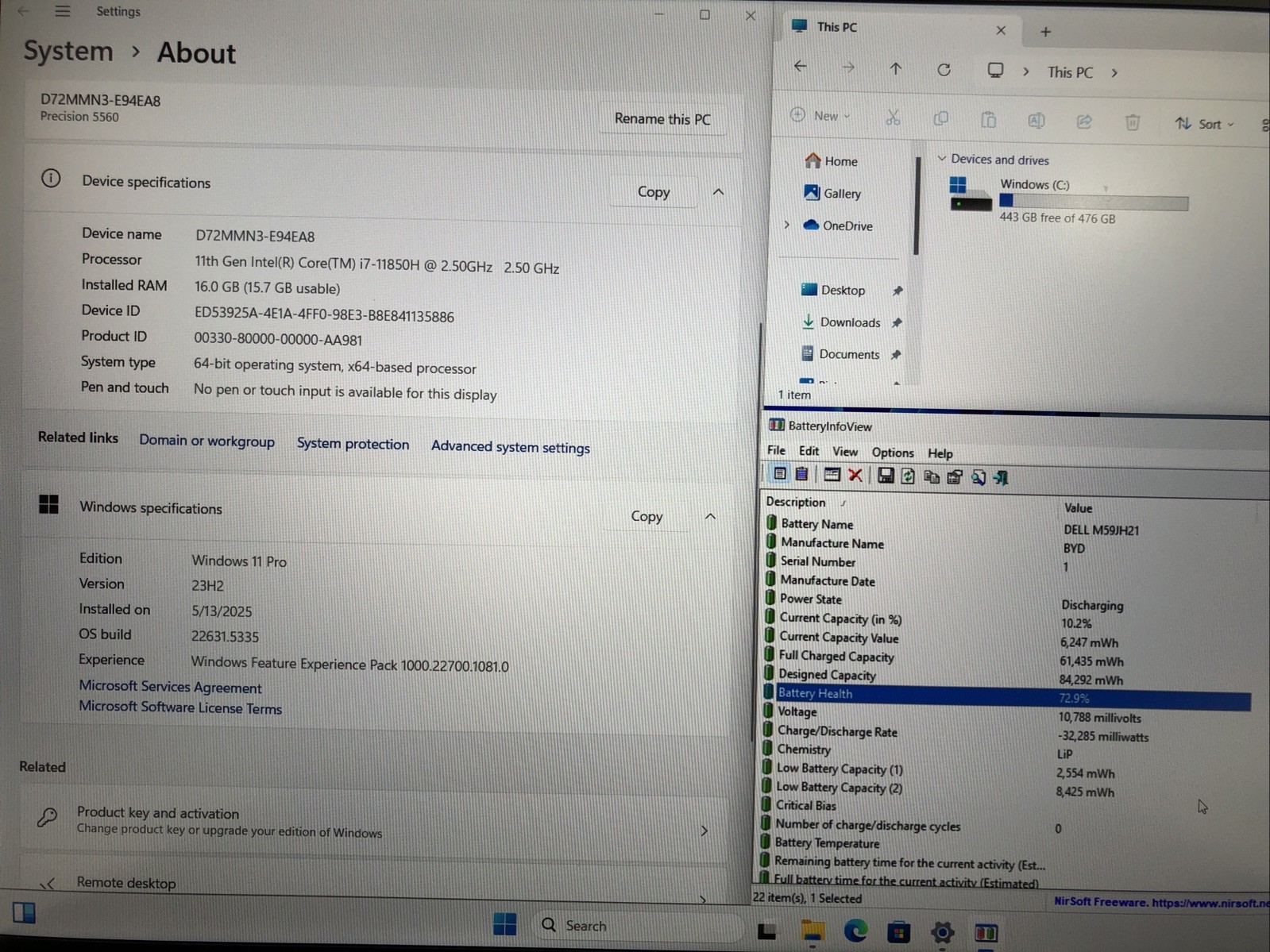Open Advanced system settings link
Image resolution: width=1270 pixels, height=952 pixels.
click(511, 448)
